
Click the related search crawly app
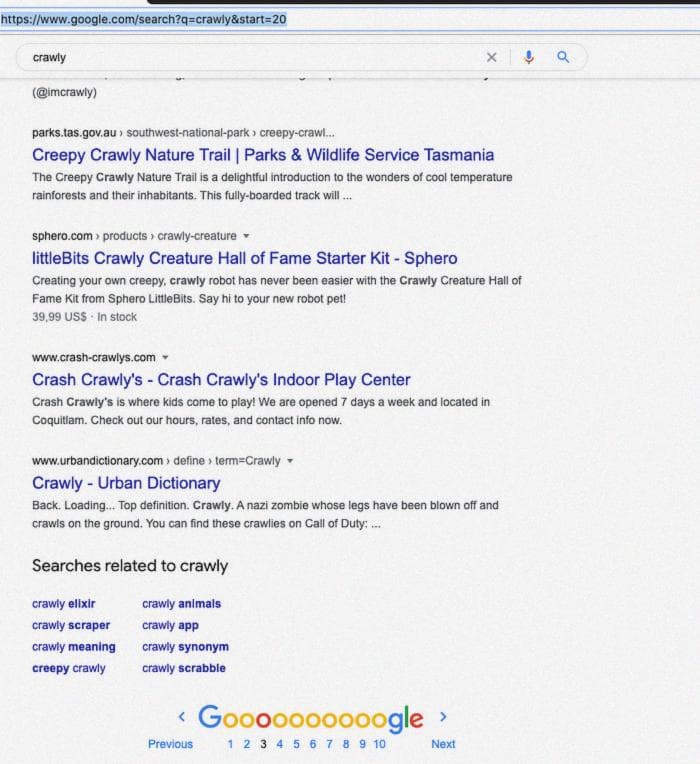(170, 625)
